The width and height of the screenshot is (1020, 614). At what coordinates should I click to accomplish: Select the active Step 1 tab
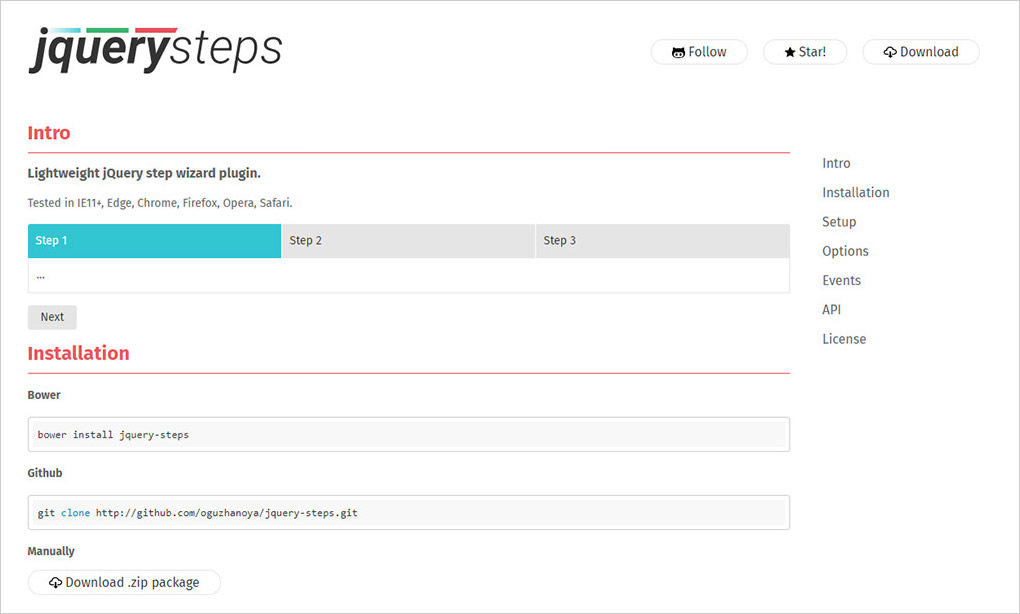[154, 240]
